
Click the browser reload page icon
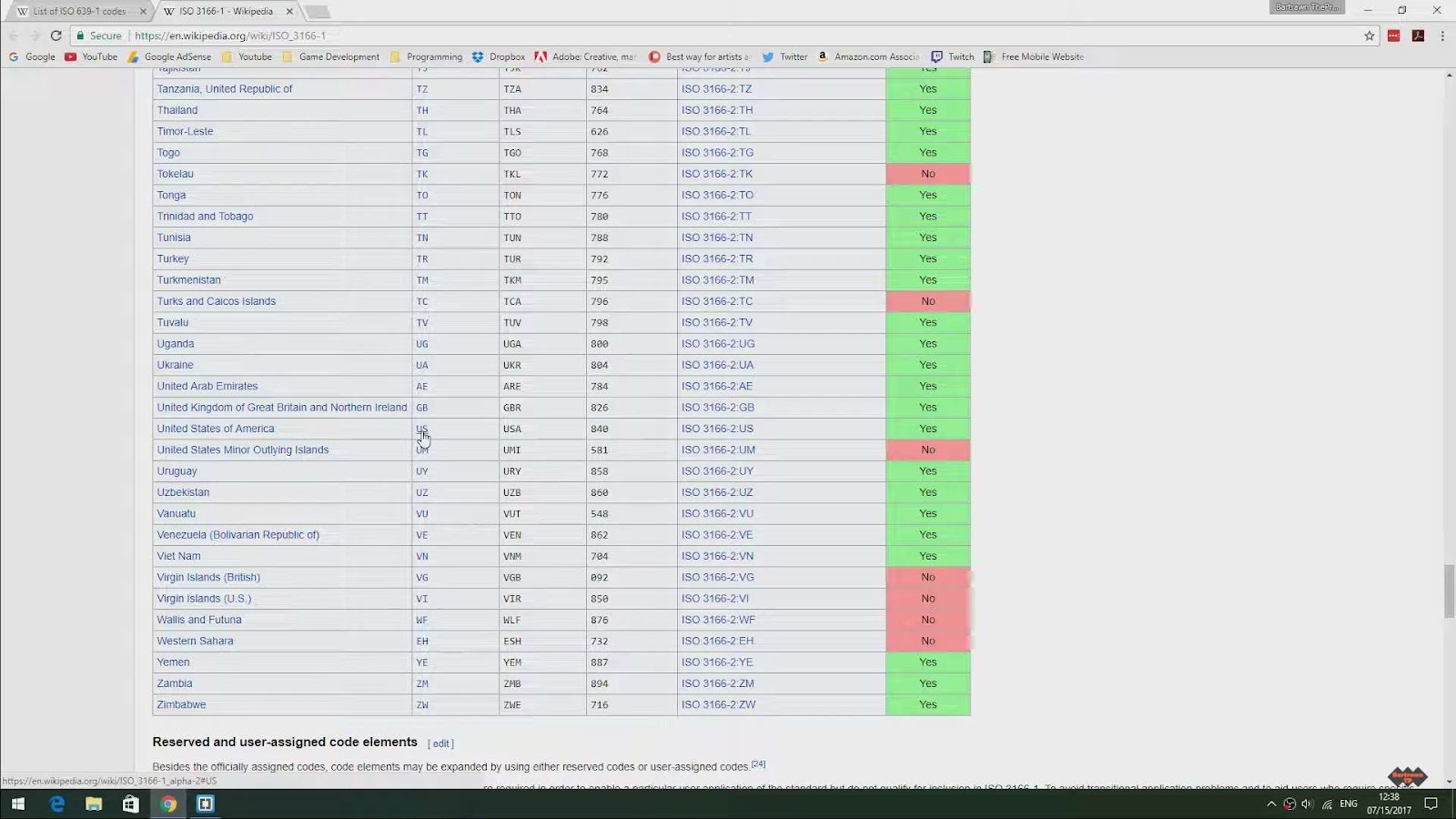[x=56, y=35]
